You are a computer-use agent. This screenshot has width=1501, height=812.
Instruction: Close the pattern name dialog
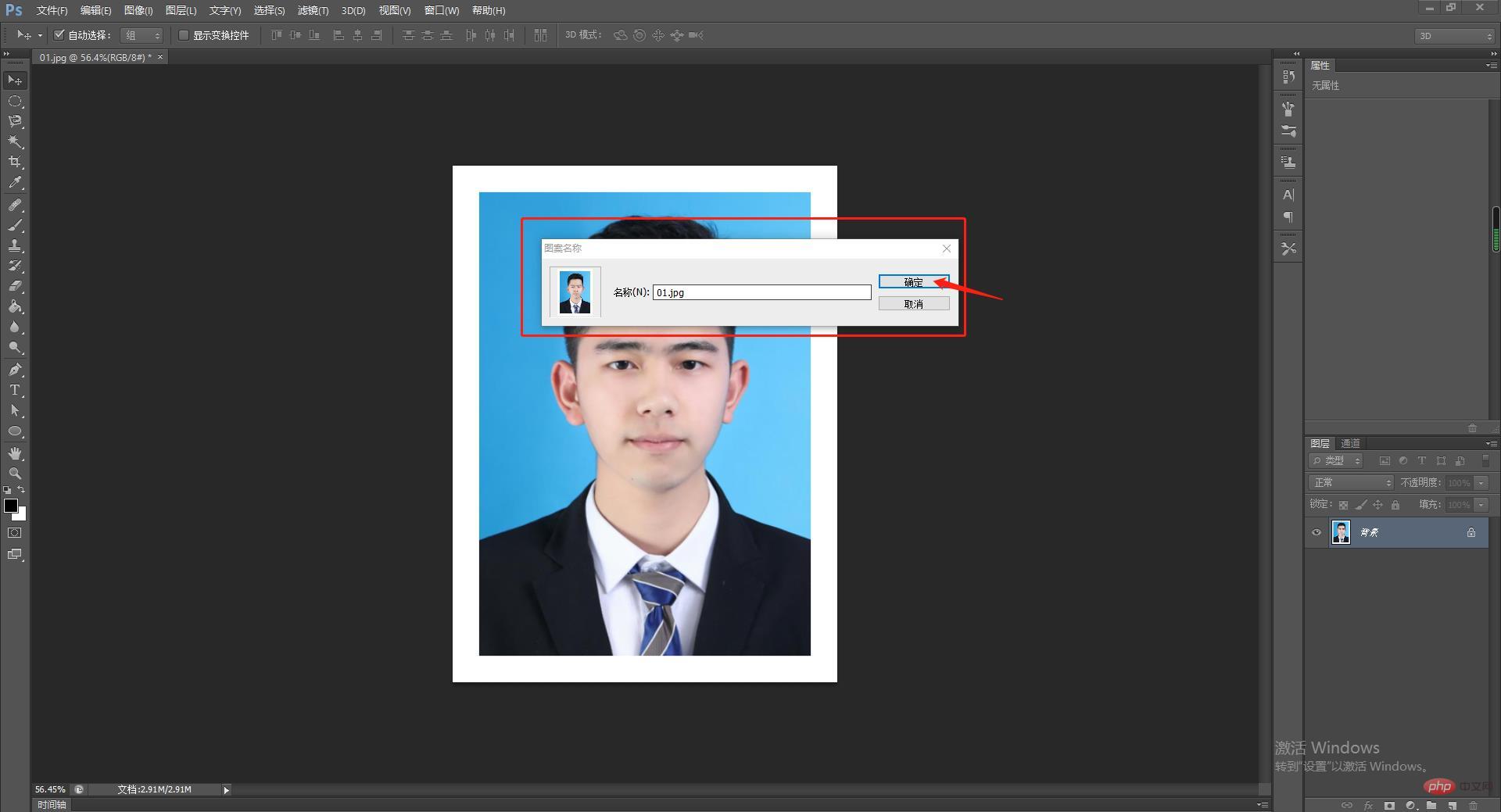947,249
